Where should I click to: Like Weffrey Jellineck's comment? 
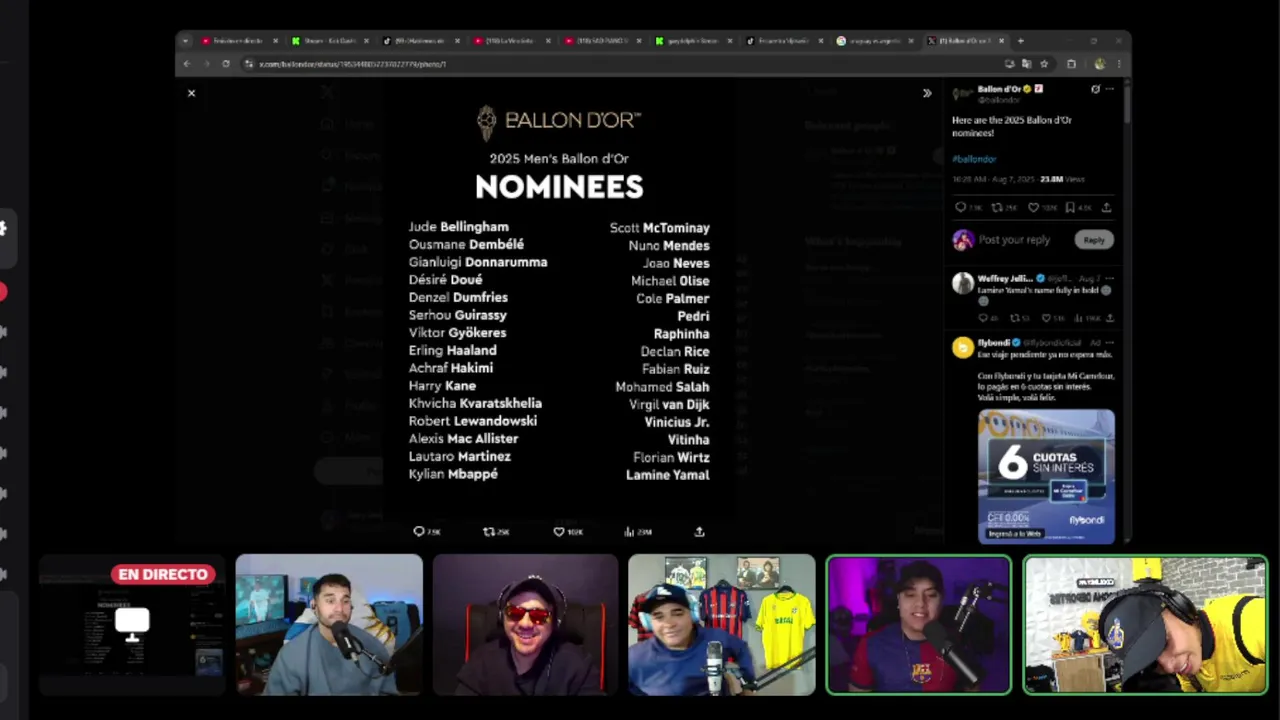coord(1047,318)
